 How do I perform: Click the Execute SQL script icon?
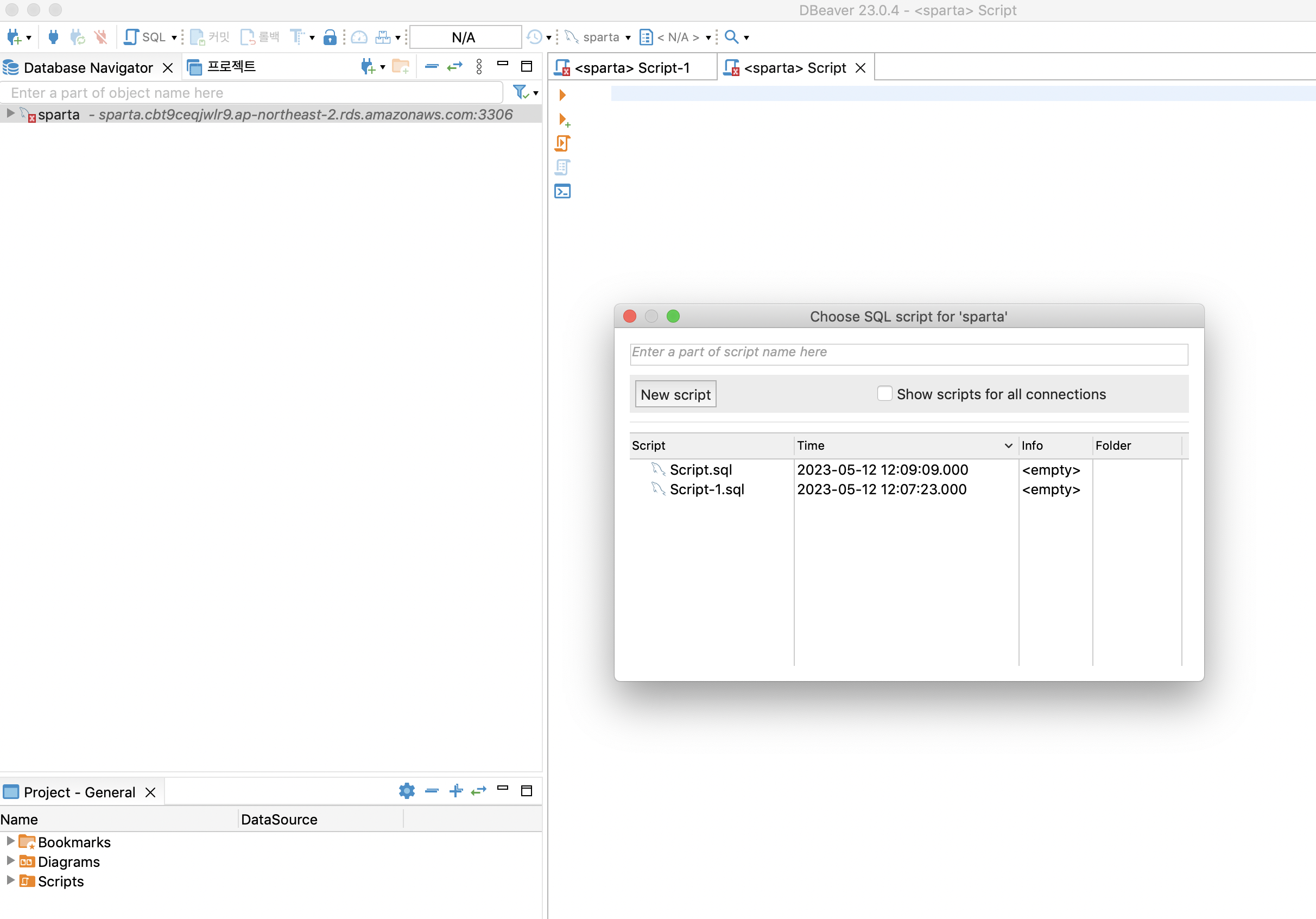(x=562, y=143)
